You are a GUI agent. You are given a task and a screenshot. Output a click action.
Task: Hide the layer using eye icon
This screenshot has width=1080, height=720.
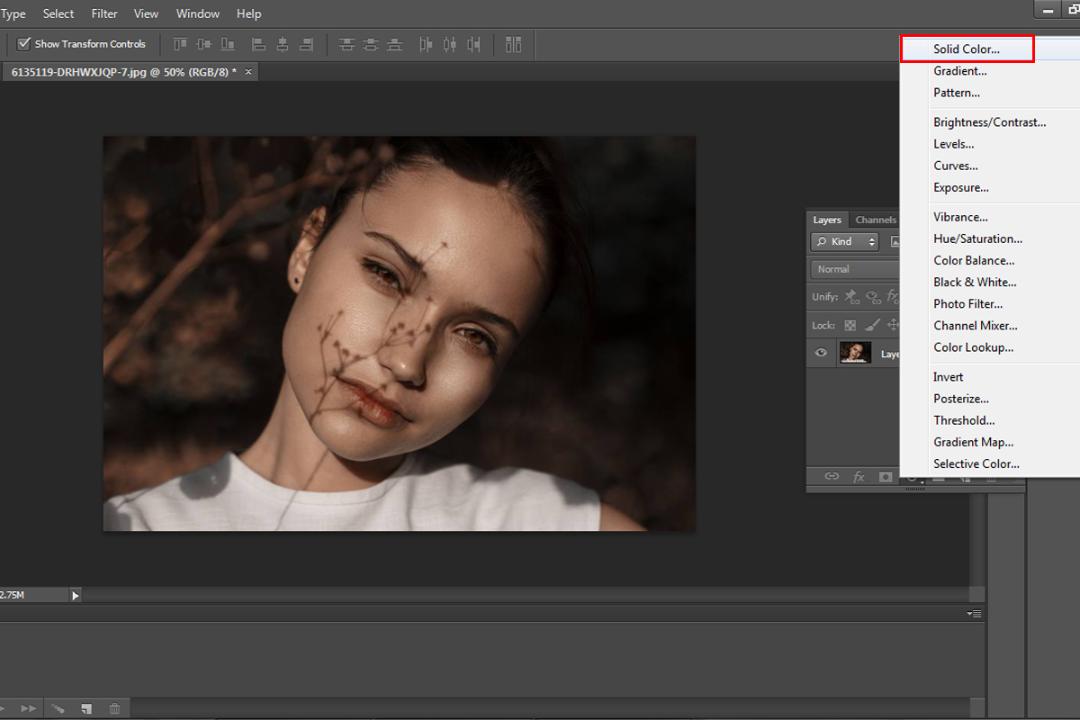(x=821, y=353)
